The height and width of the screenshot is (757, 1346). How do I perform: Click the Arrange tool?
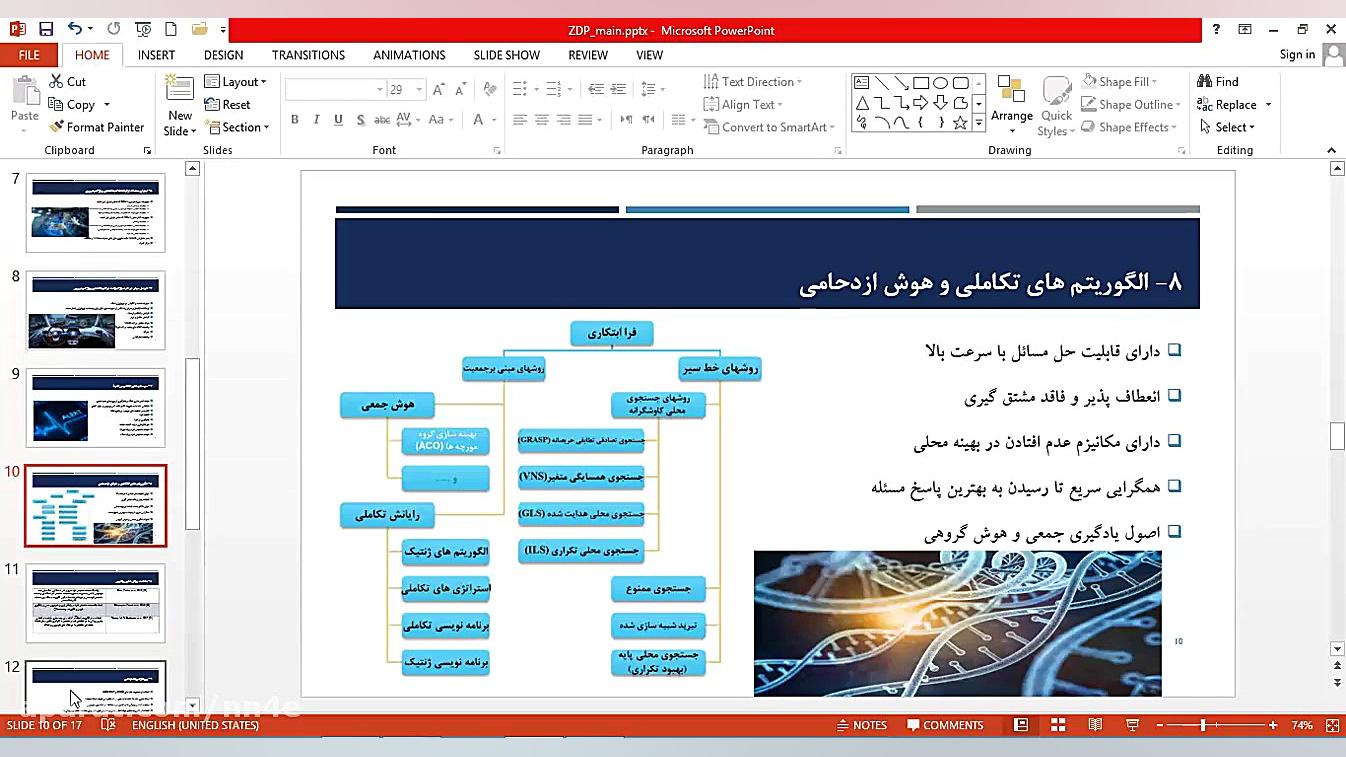tap(1011, 104)
